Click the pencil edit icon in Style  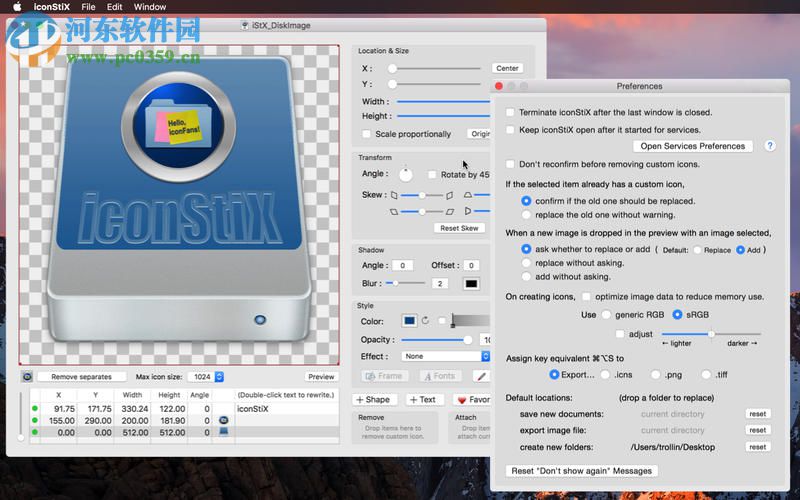click(x=481, y=376)
